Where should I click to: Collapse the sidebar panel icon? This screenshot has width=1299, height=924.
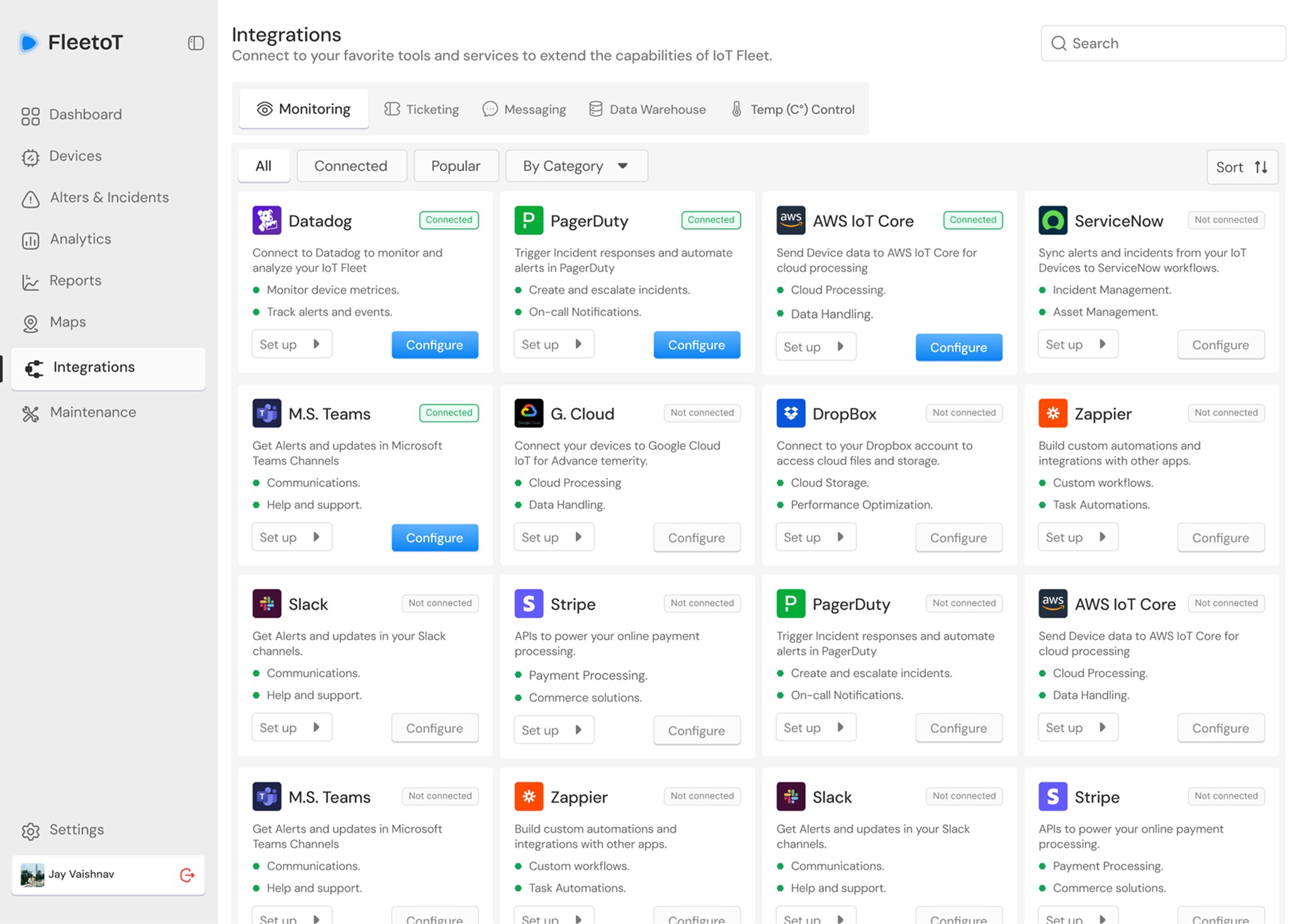(196, 43)
